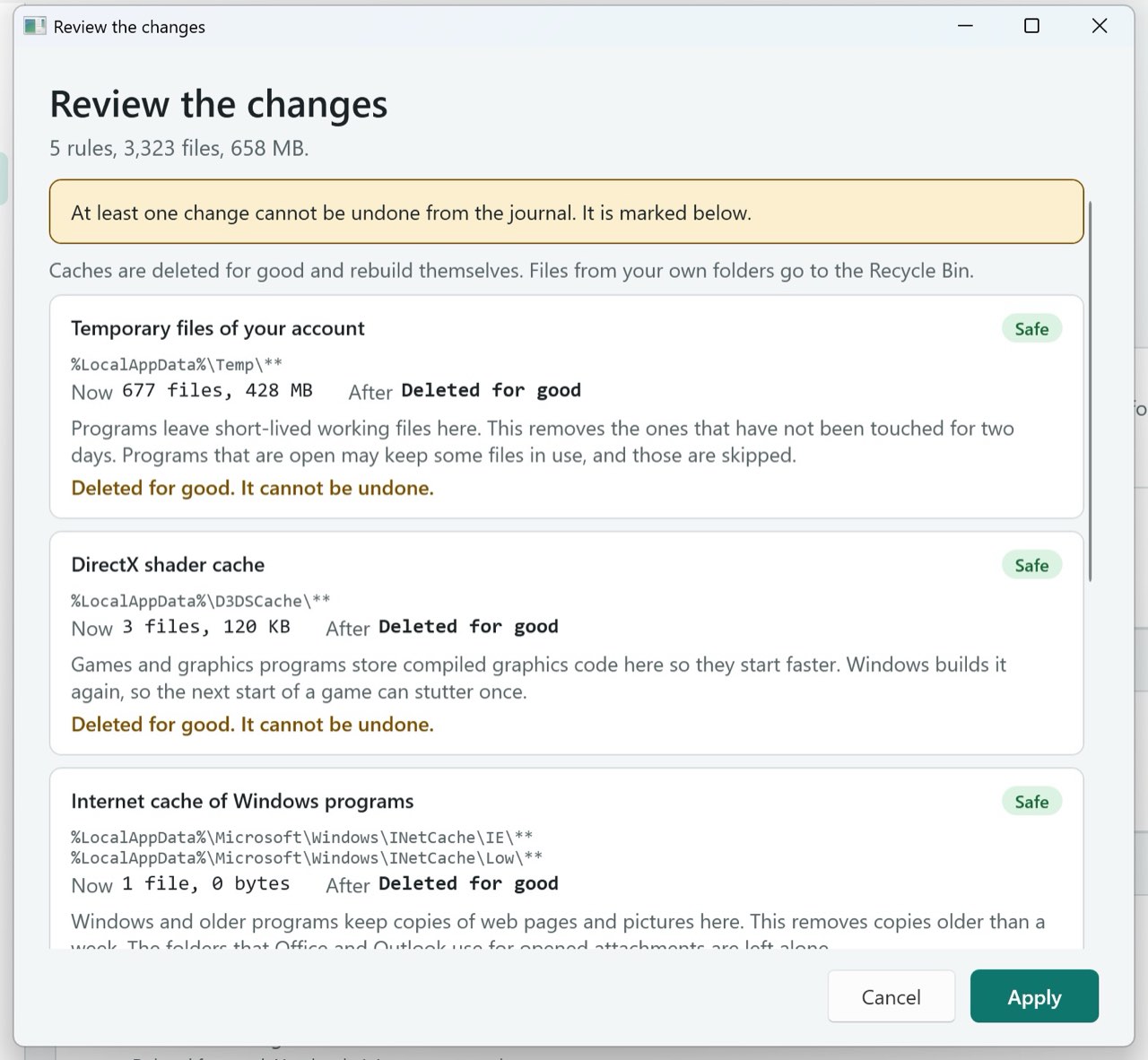Click "Deleted for good" after-value in Internet cache card
This screenshot has width=1148, height=1060.
coord(469,884)
